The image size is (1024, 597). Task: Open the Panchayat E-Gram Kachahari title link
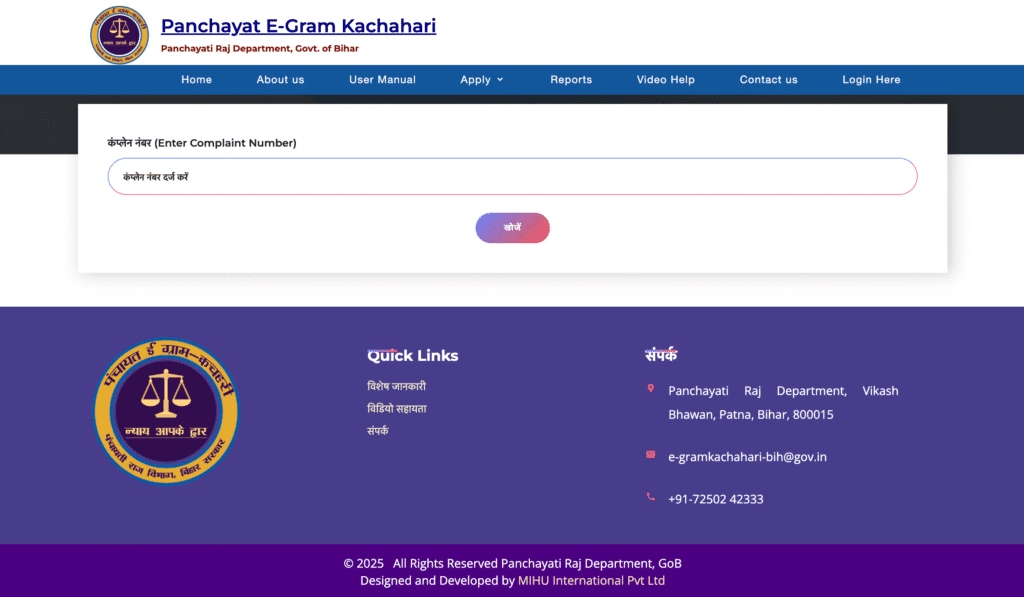click(x=298, y=26)
